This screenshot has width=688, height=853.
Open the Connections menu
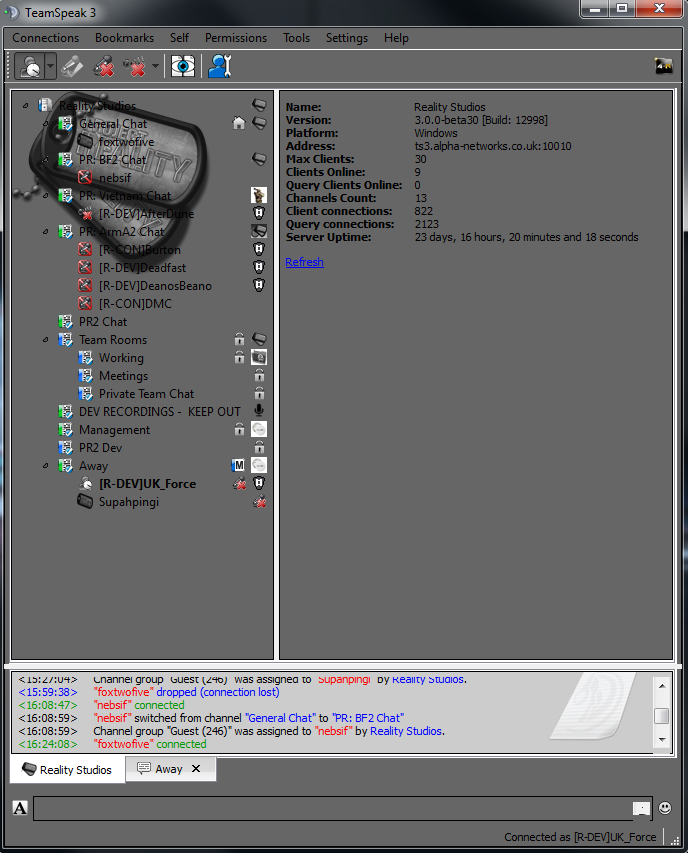[46, 38]
